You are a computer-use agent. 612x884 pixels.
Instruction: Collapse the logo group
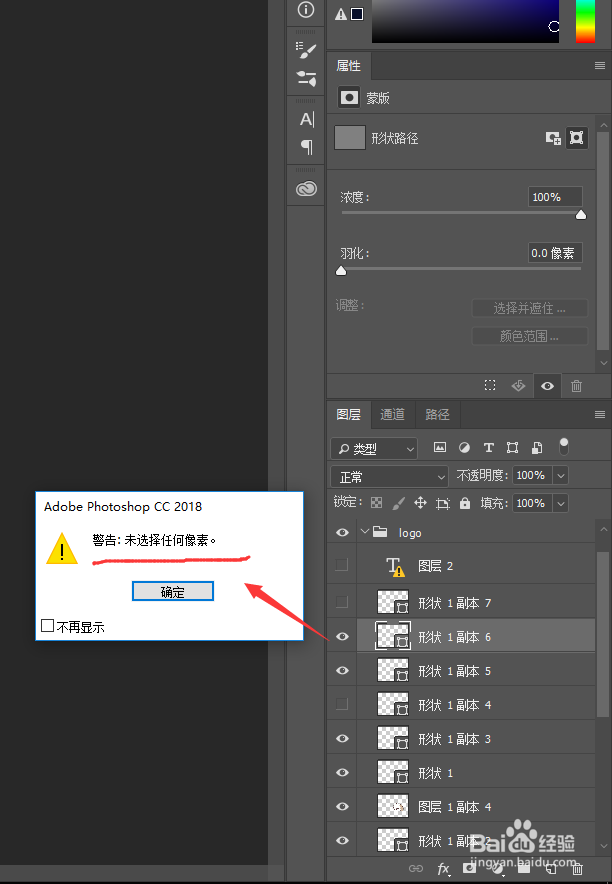365,532
